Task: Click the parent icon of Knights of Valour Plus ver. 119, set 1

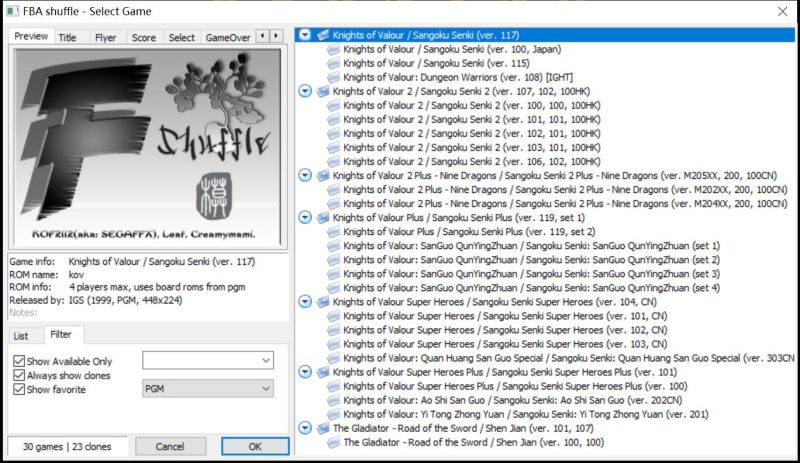Action: click(x=323, y=218)
